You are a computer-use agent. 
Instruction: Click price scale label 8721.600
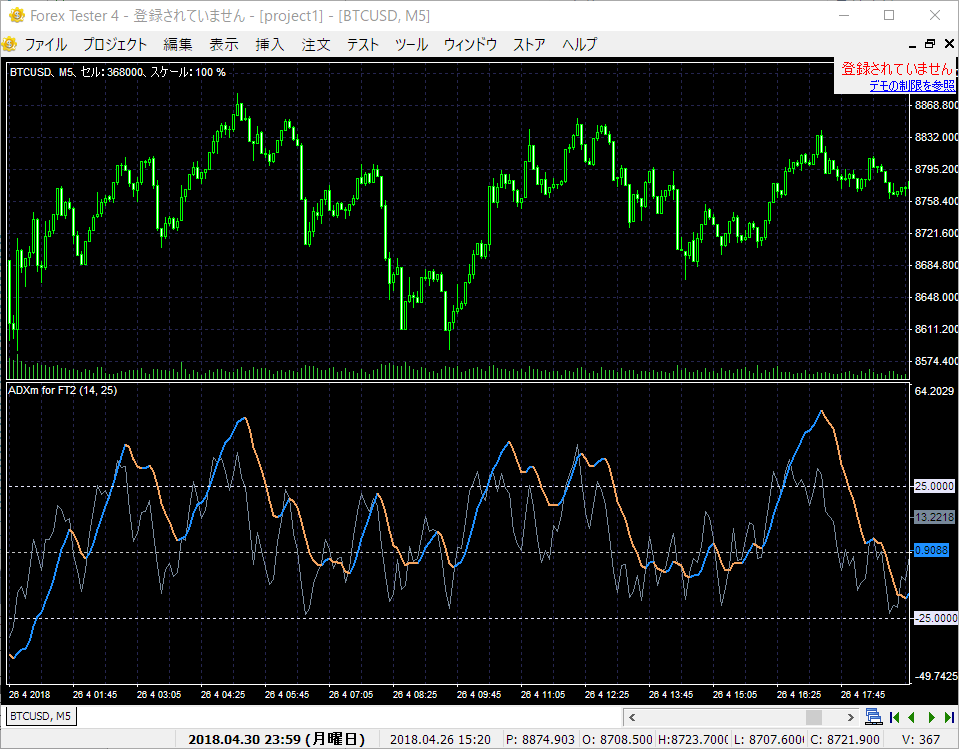[x=936, y=233]
